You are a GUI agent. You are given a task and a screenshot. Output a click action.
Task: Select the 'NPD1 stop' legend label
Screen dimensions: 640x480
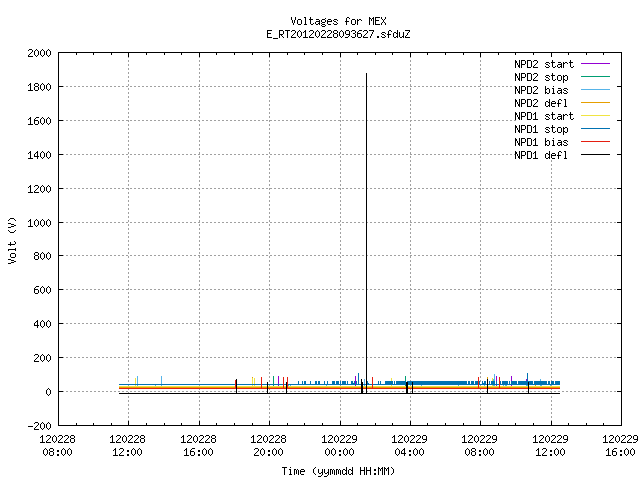click(x=541, y=129)
